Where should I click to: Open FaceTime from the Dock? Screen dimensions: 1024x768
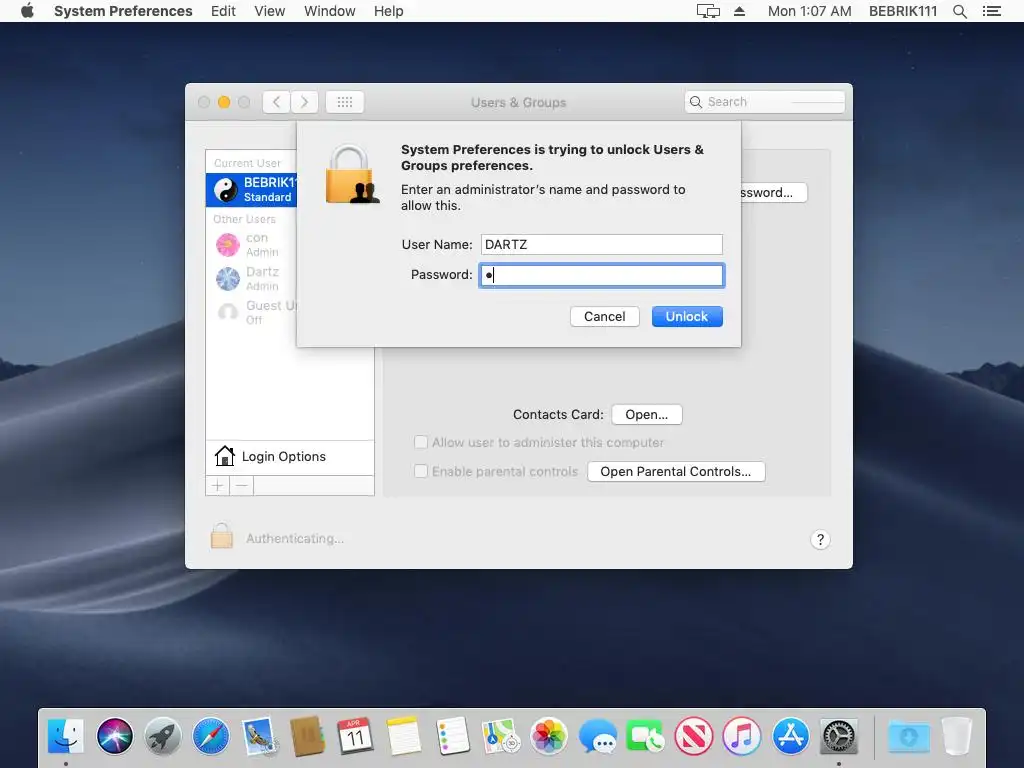point(645,737)
